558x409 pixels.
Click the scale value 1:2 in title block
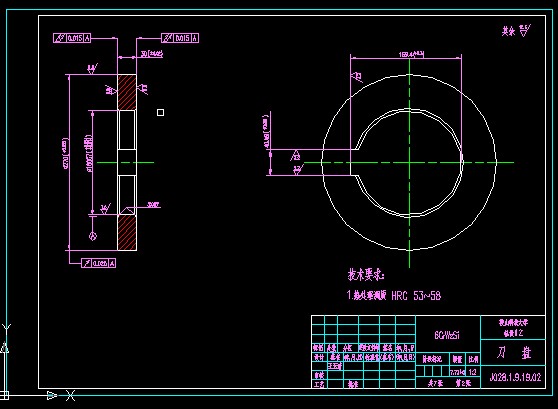click(473, 372)
